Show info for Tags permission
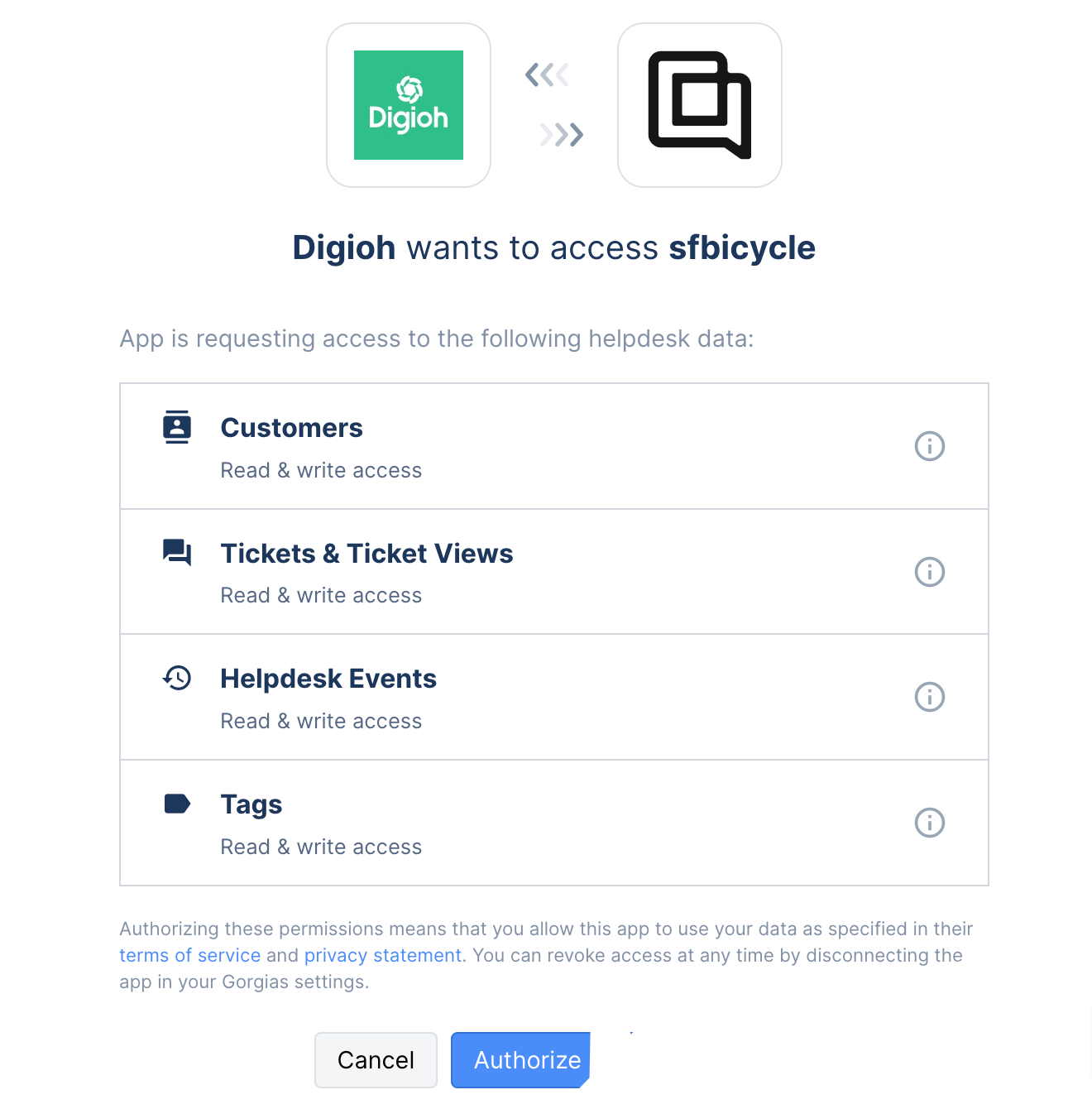The width and height of the screenshot is (1092, 1109). [x=929, y=823]
